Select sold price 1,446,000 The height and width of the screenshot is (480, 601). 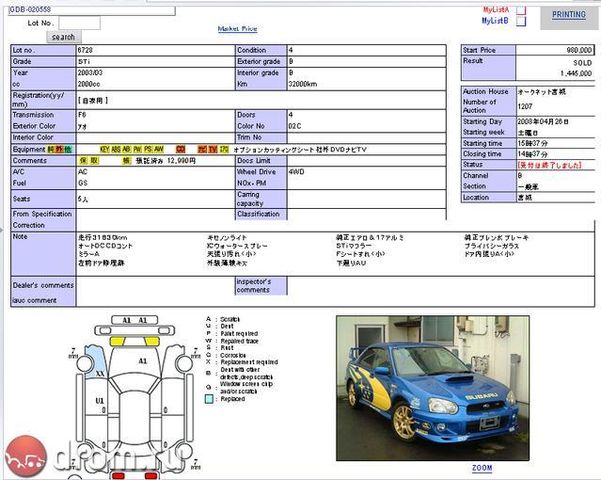pyautogui.click(x=576, y=73)
